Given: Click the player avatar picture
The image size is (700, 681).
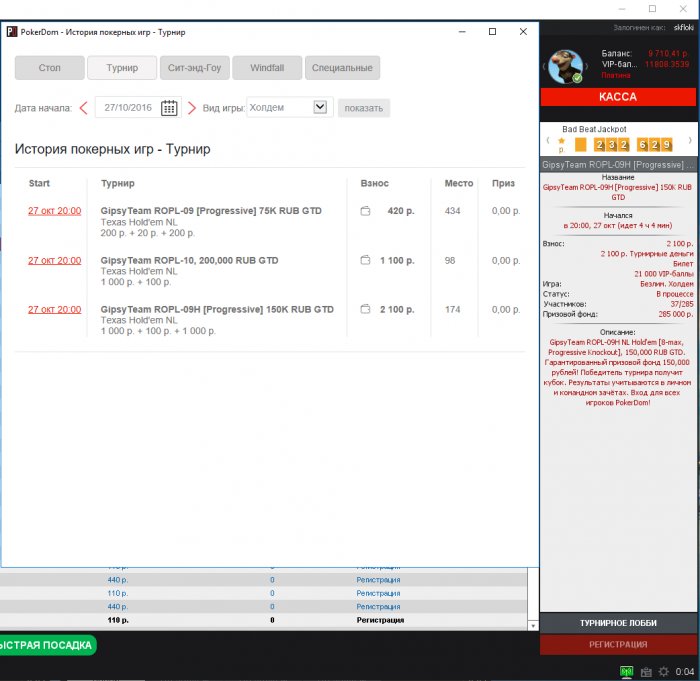Looking at the screenshot, I should point(565,66).
